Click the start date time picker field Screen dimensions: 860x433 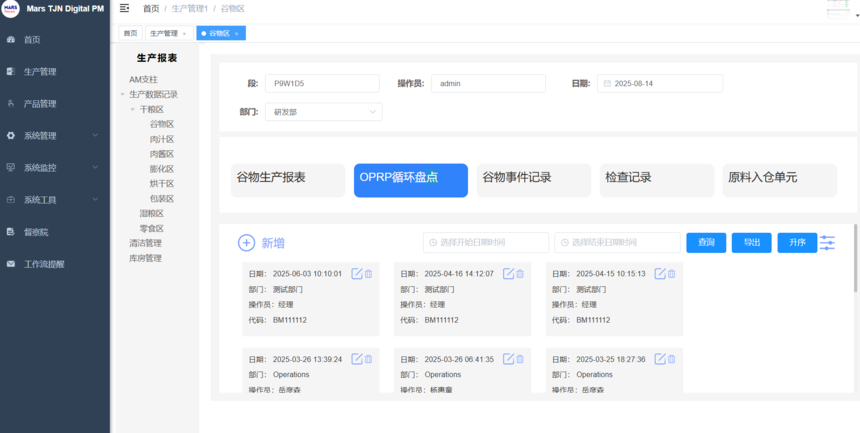coord(486,243)
